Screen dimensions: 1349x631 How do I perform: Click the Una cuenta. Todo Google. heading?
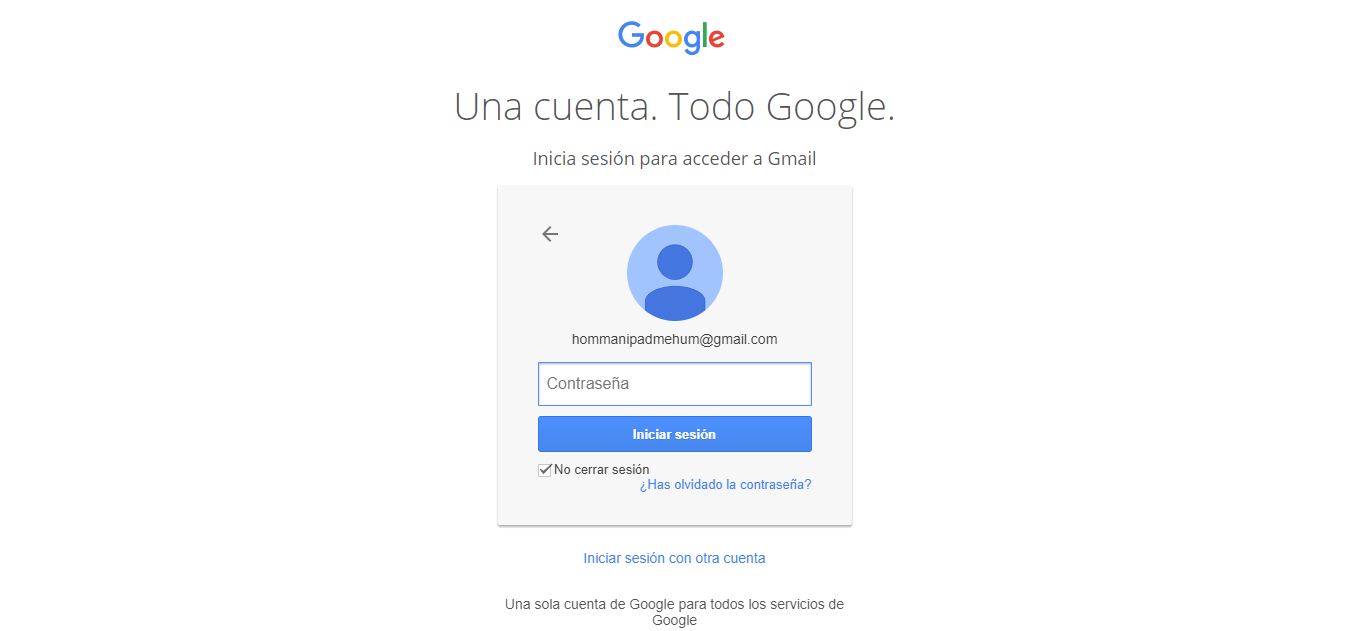click(675, 106)
